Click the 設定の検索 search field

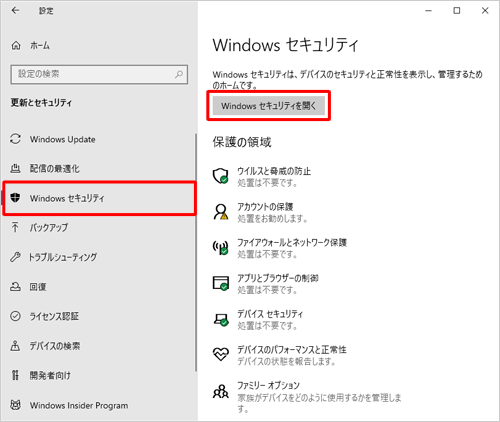click(x=99, y=74)
